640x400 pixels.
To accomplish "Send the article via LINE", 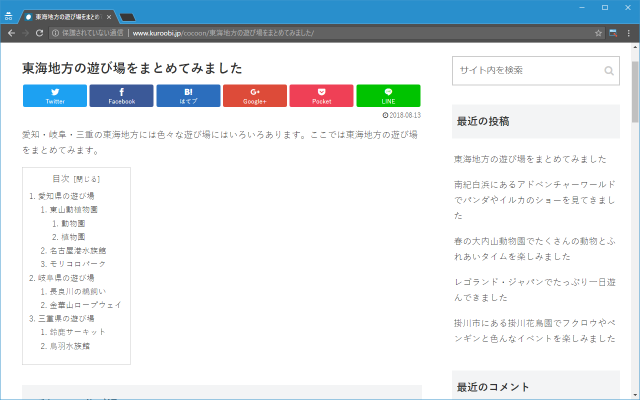I will [388, 96].
